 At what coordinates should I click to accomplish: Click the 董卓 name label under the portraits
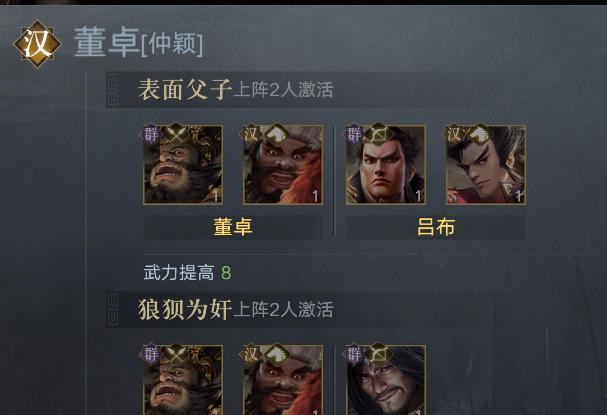[233, 227]
